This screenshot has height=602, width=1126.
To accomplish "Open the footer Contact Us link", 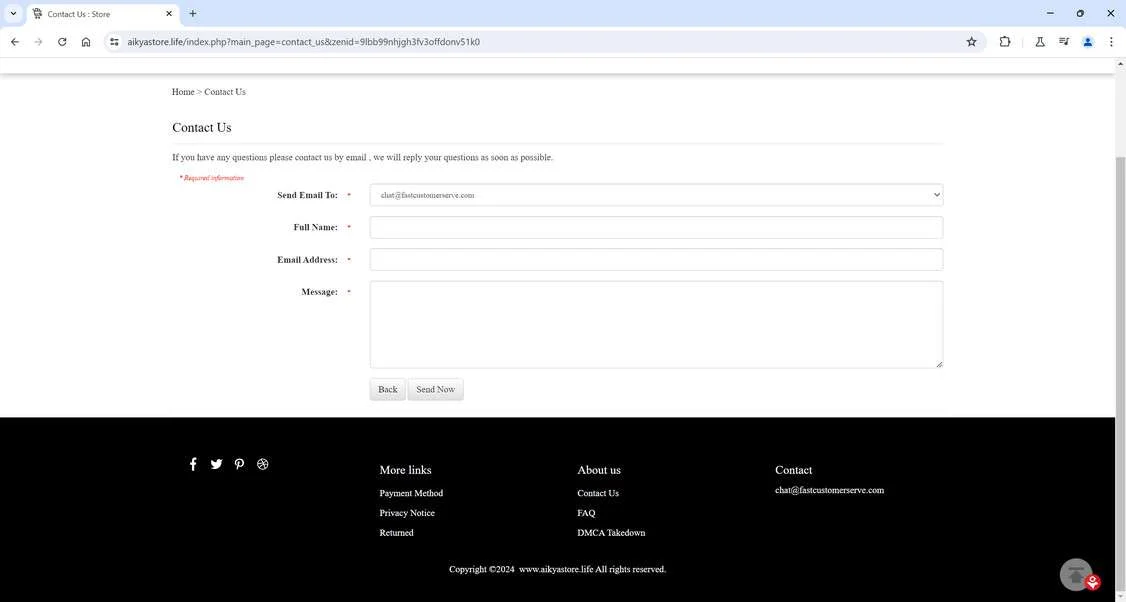I will point(598,493).
